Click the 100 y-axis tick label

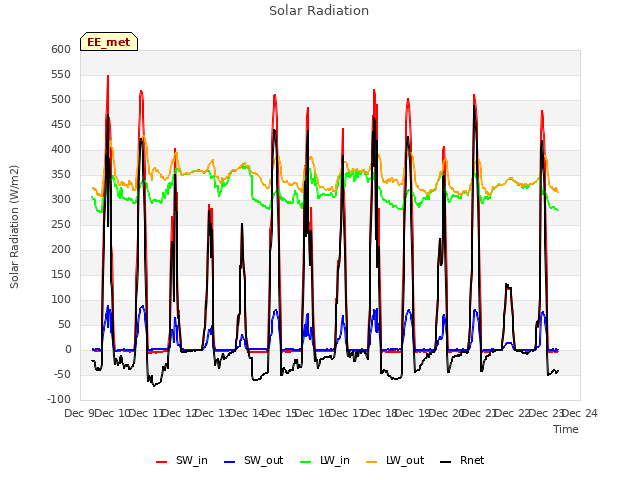(x=61, y=300)
